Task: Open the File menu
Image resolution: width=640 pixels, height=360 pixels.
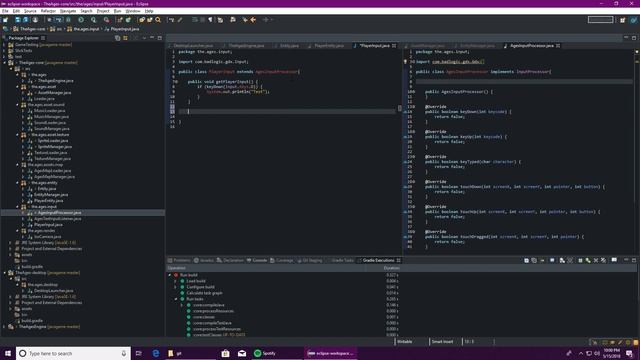Action: point(5,11)
